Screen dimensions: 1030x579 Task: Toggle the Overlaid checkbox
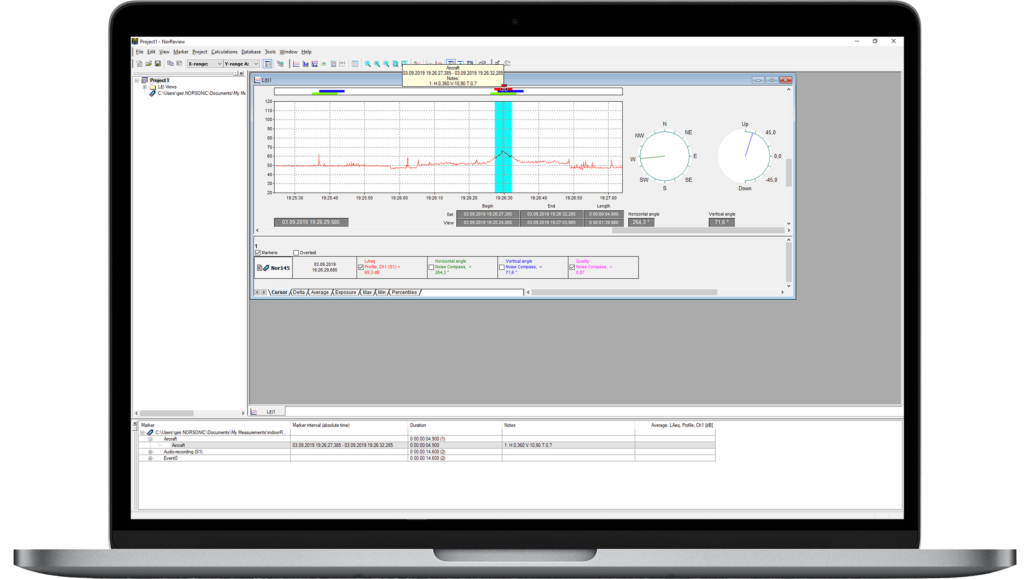[296, 252]
